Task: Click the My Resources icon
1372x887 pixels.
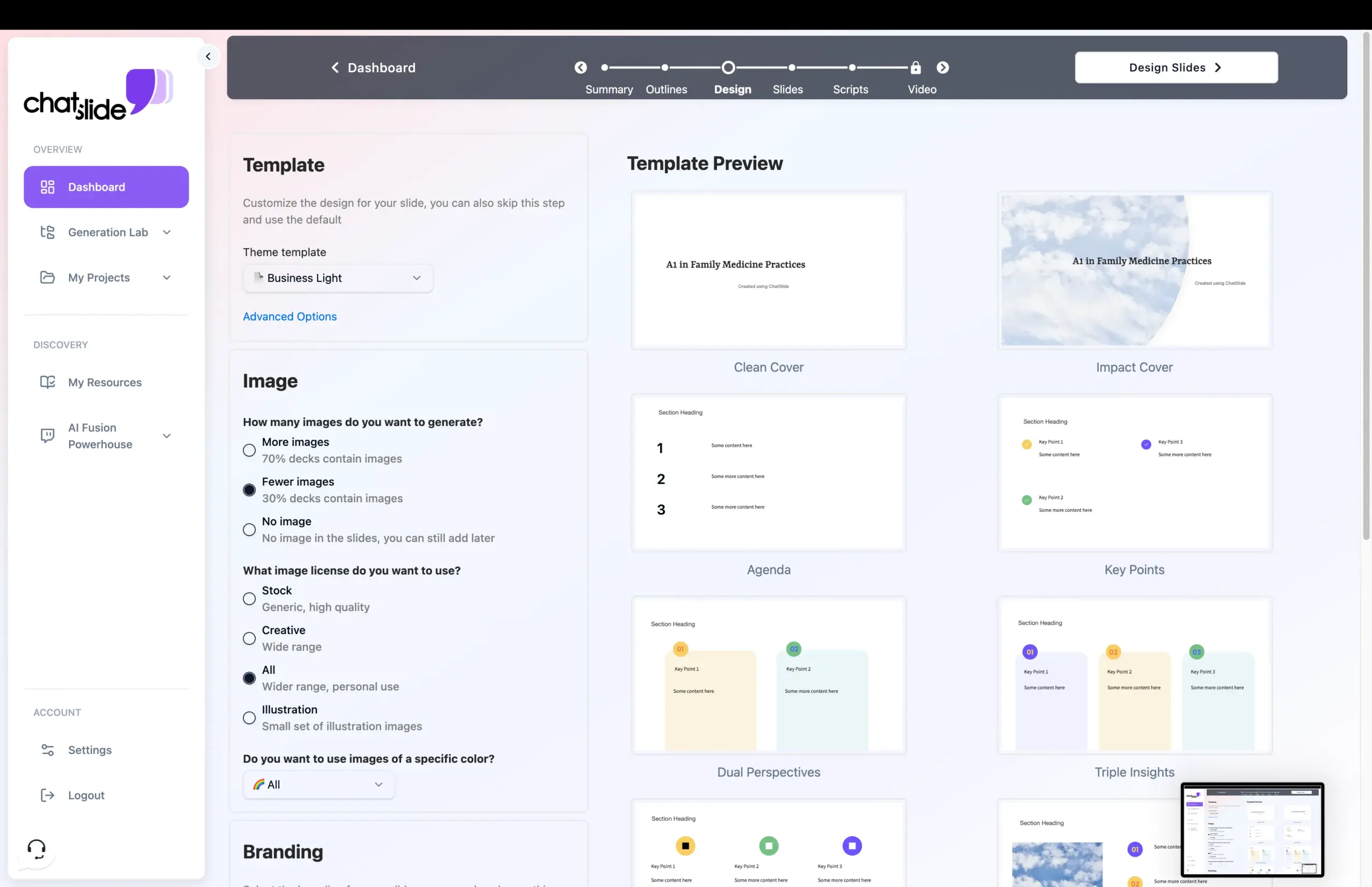Action: point(48,382)
